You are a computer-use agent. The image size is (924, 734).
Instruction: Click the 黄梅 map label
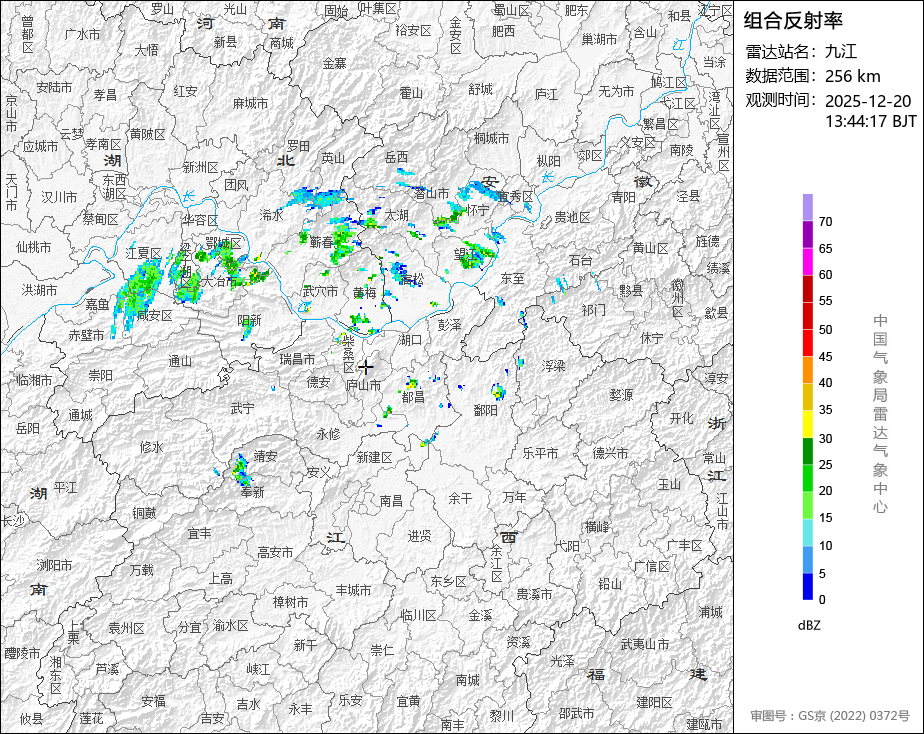(365, 292)
